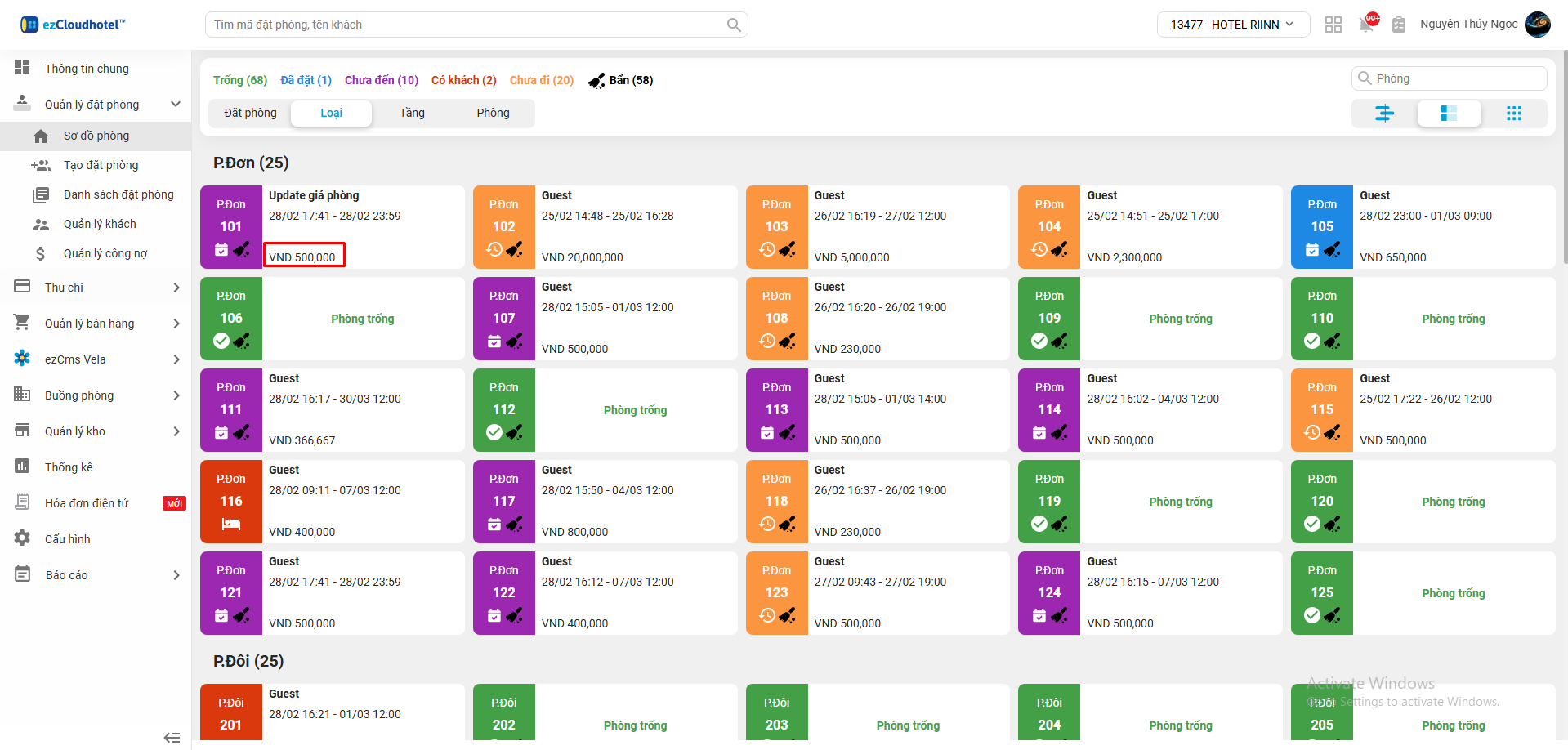Screen dimensions: 1568x750
Task: Click user avatar of Nguyễn Thúy Ngọc
Action: [1537, 25]
